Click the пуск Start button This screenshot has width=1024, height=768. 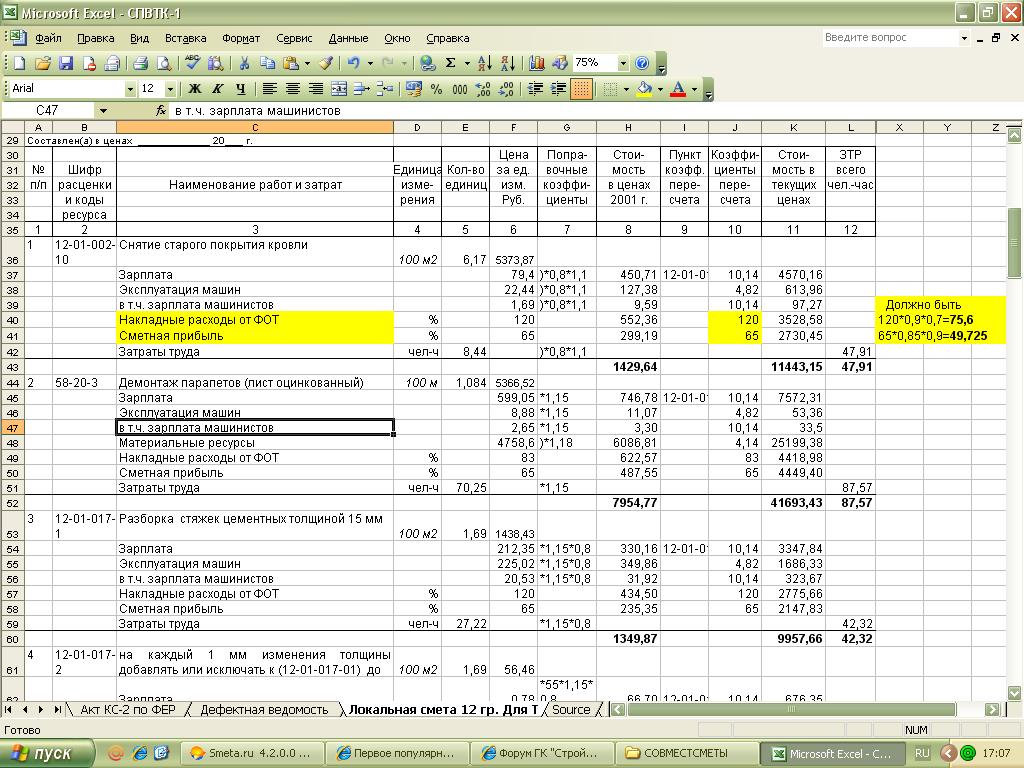pos(47,753)
